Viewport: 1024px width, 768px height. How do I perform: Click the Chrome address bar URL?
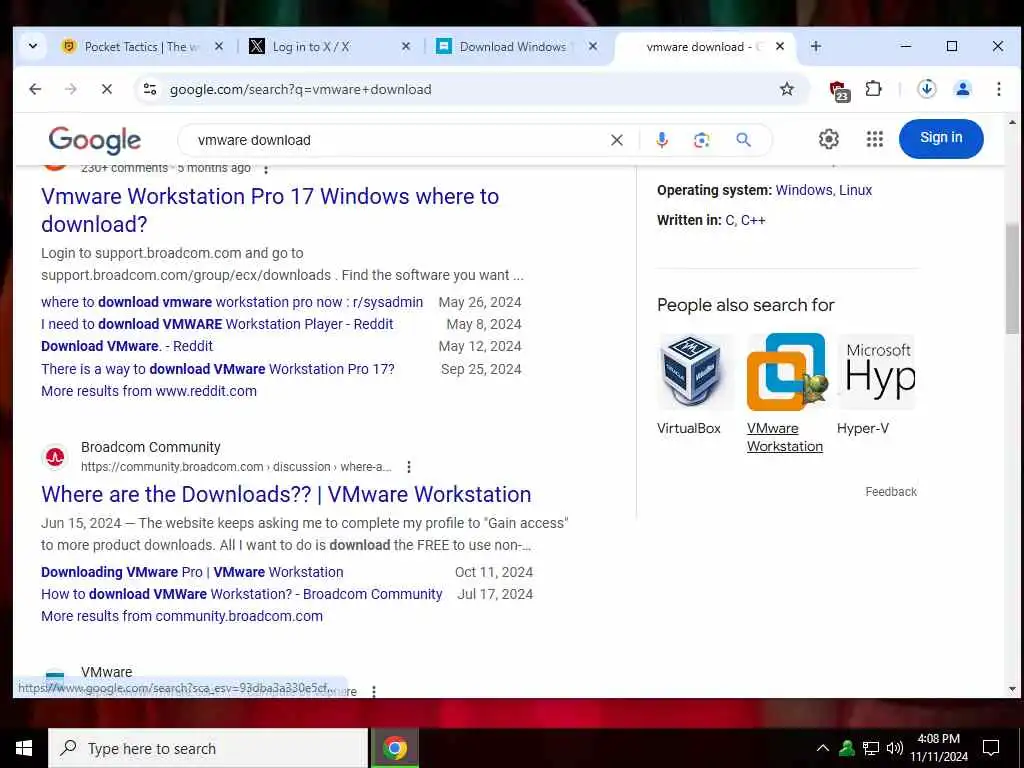pyautogui.click(x=300, y=89)
